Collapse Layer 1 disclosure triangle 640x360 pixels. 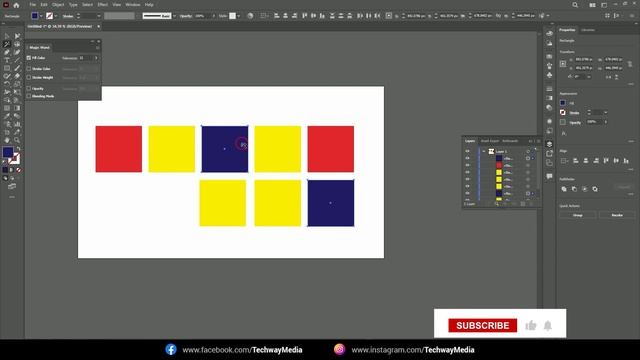pos(484,151)
